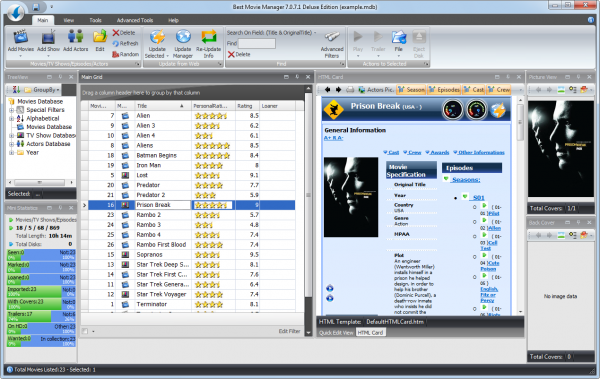
Task: Sort by the Rating column header
Action: point(247,106)
